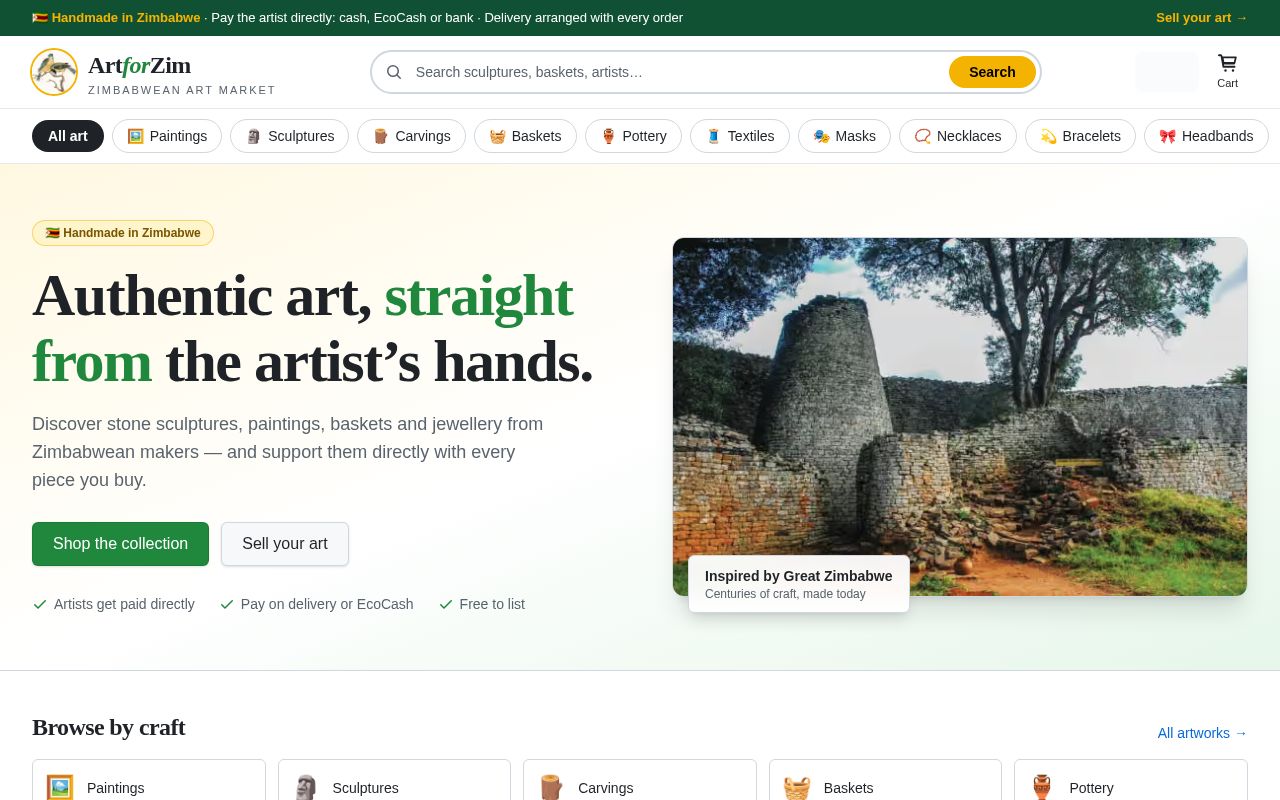Filter by Paintings category pill

pos(167,136)
